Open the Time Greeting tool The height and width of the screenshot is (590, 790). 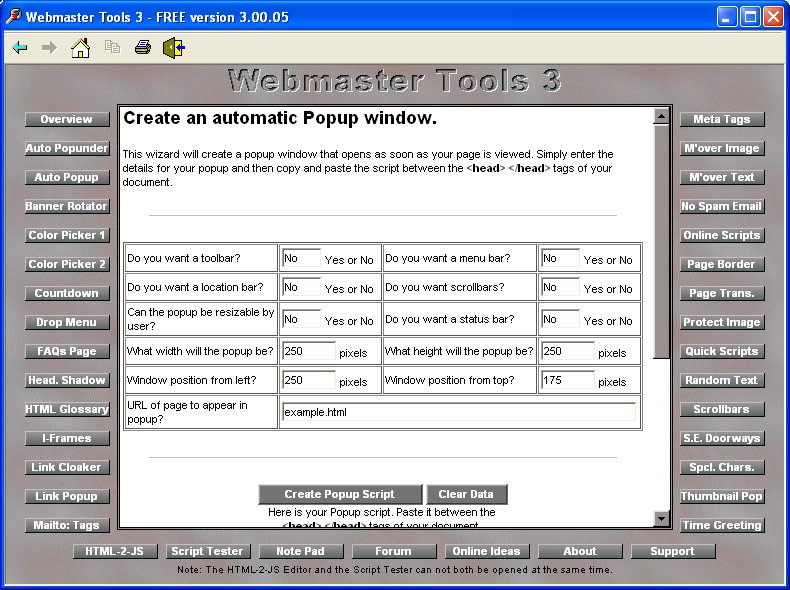click(722, 525)
